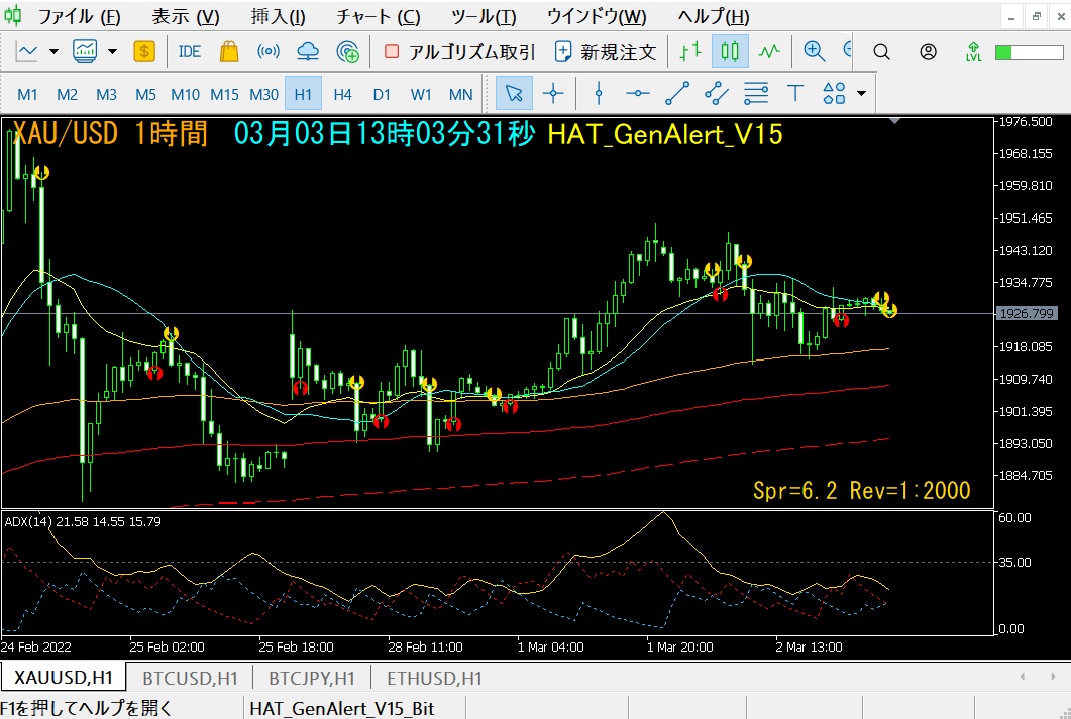Image resolution: width=1071 pixels, height=719 pixels.
Task: Select the H4 timeframe button
Action: [x=342, y=94]
